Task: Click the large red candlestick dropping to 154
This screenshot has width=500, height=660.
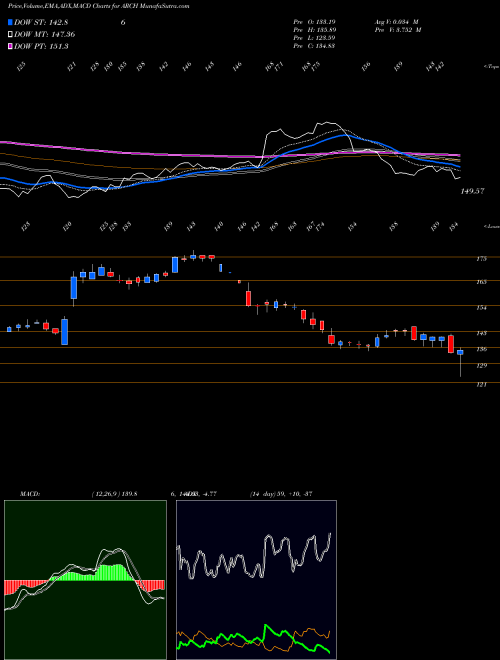Action: 248,298
